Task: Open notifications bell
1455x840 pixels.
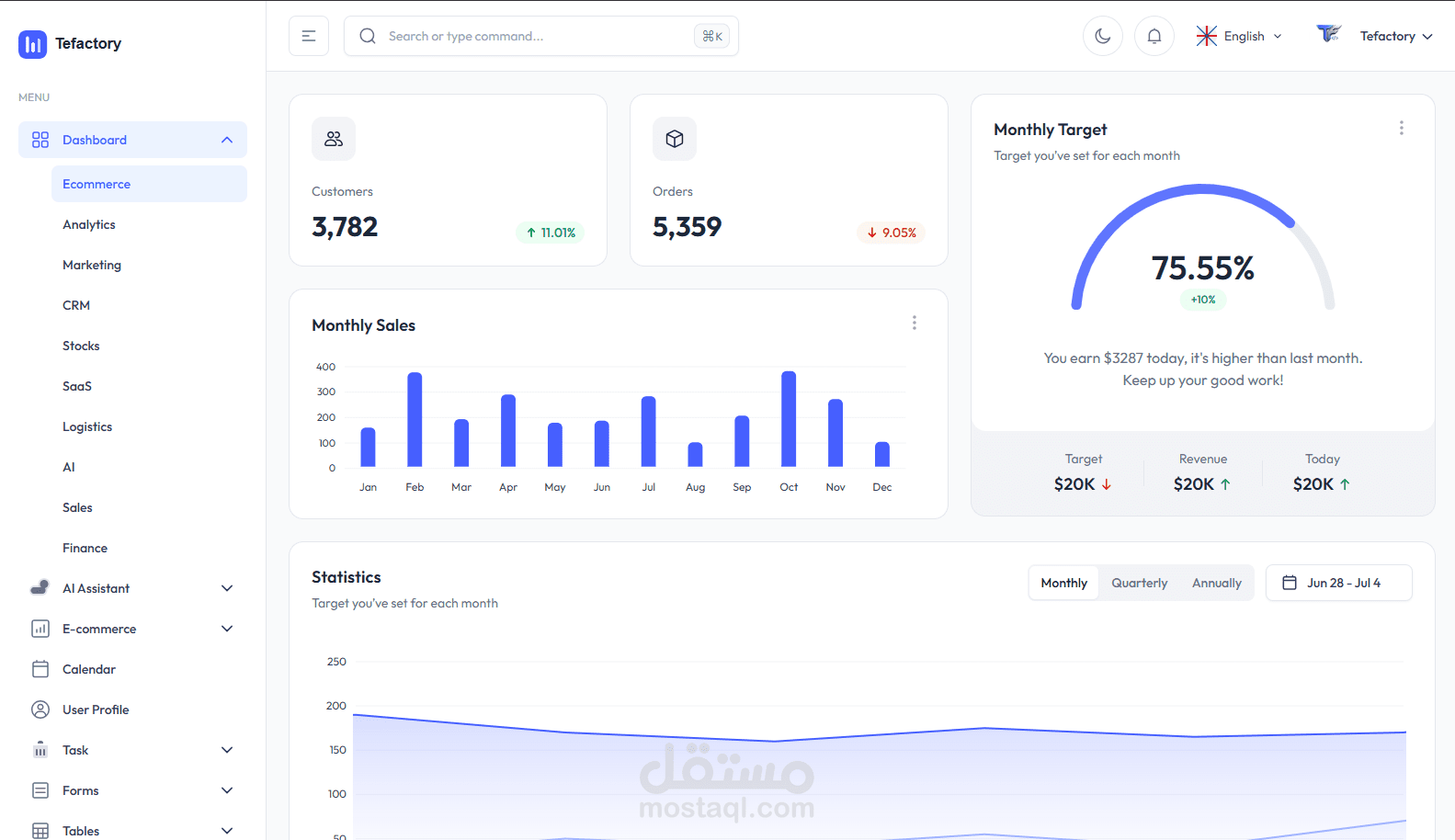Action: tap(1154, 36)
